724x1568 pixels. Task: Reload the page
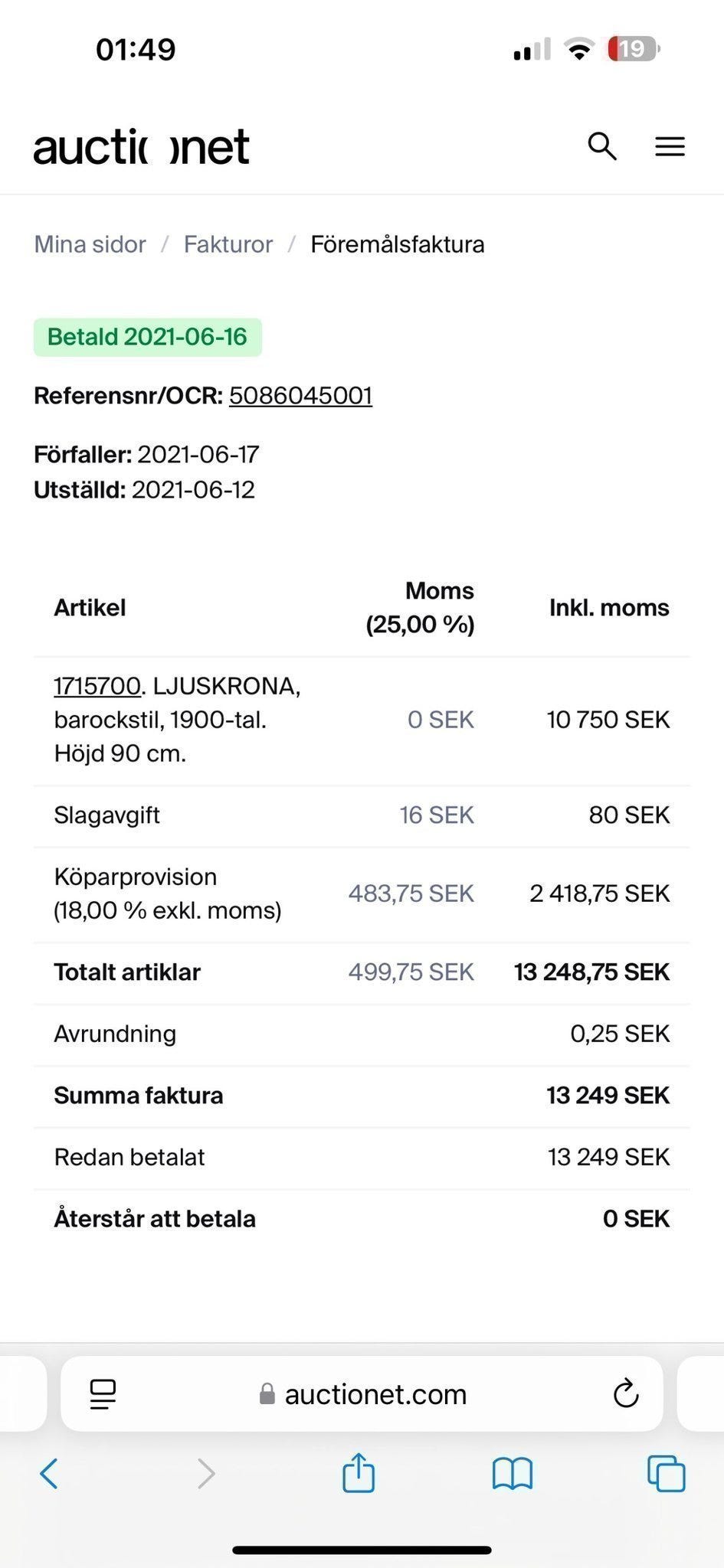626,1394
